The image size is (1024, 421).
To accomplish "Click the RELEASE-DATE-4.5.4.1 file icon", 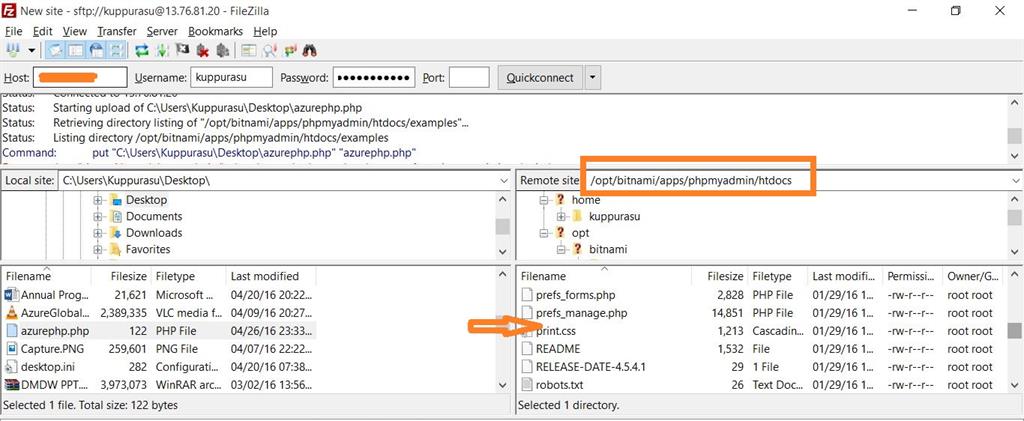I will (x=527, y=367).
